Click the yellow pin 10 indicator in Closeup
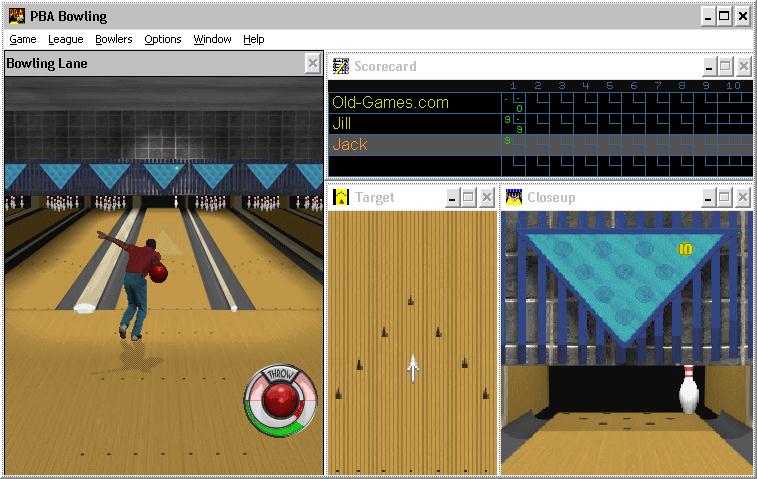 click(x=686, y=249)
